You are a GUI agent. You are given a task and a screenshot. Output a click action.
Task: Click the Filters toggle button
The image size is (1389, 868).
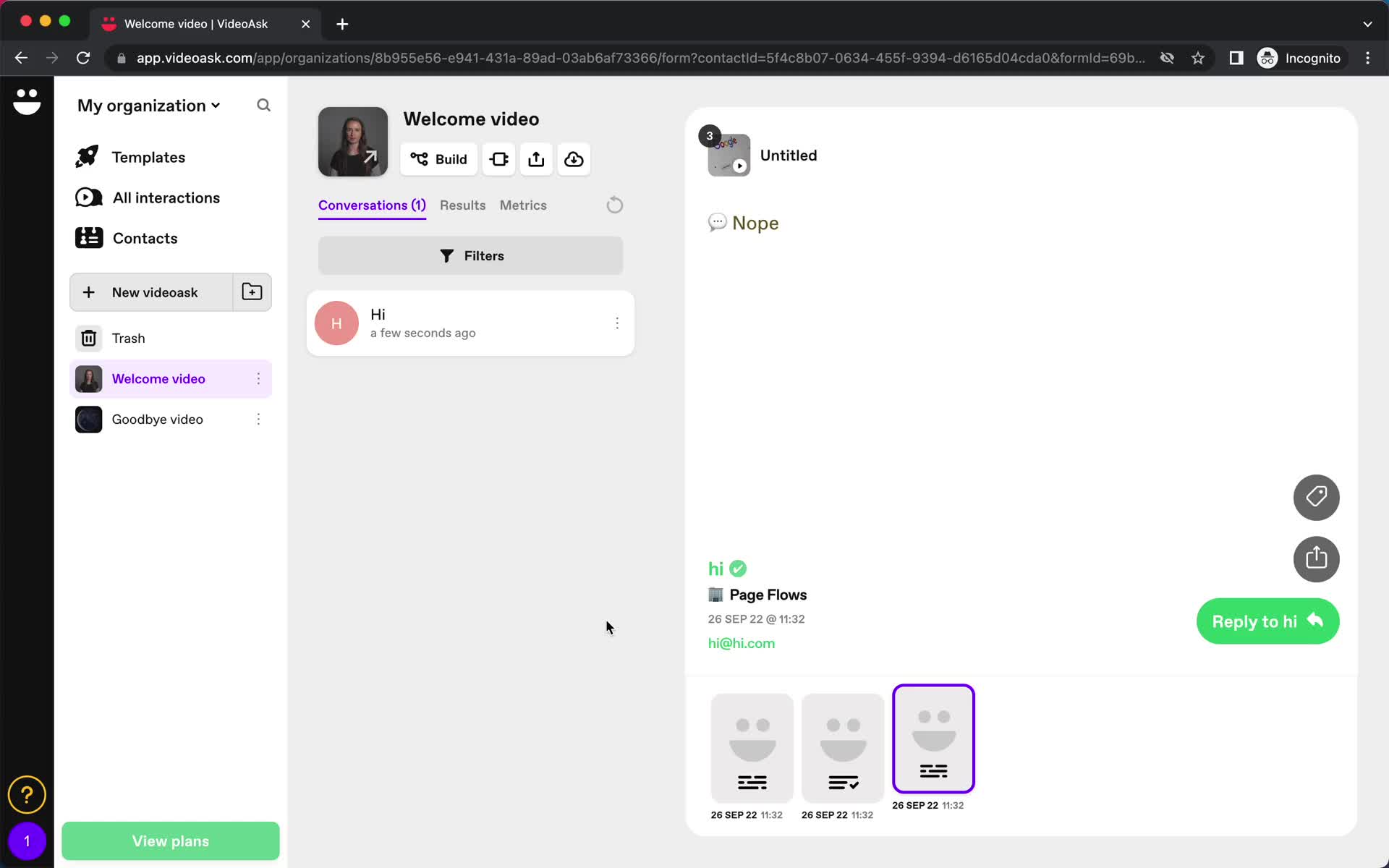pos(471,255)
